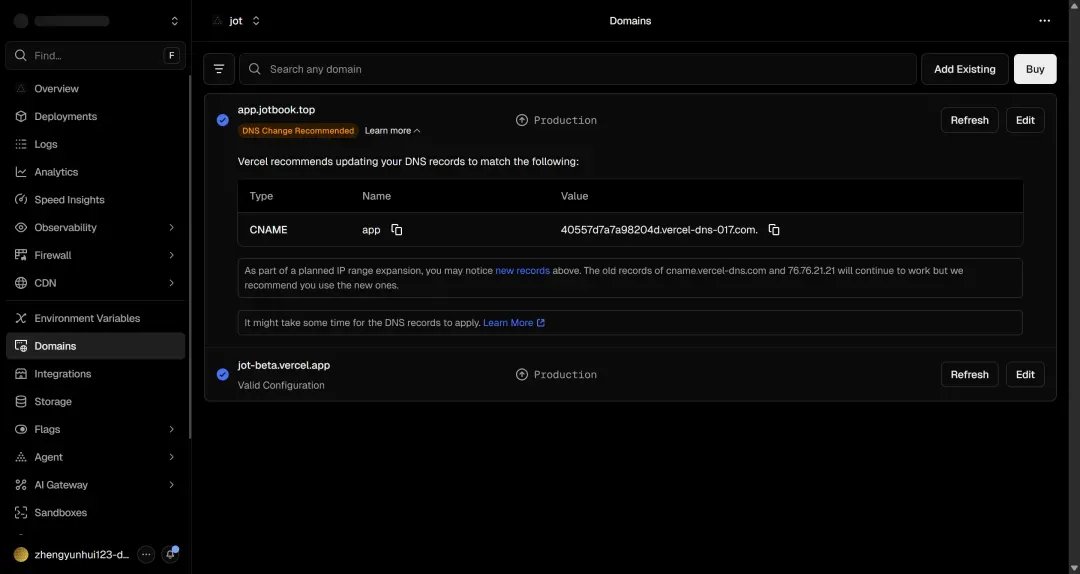The width and height of the screenshot is (1080, 574).
Task: Expand the Agent submenu chevron
Action: 172,457
